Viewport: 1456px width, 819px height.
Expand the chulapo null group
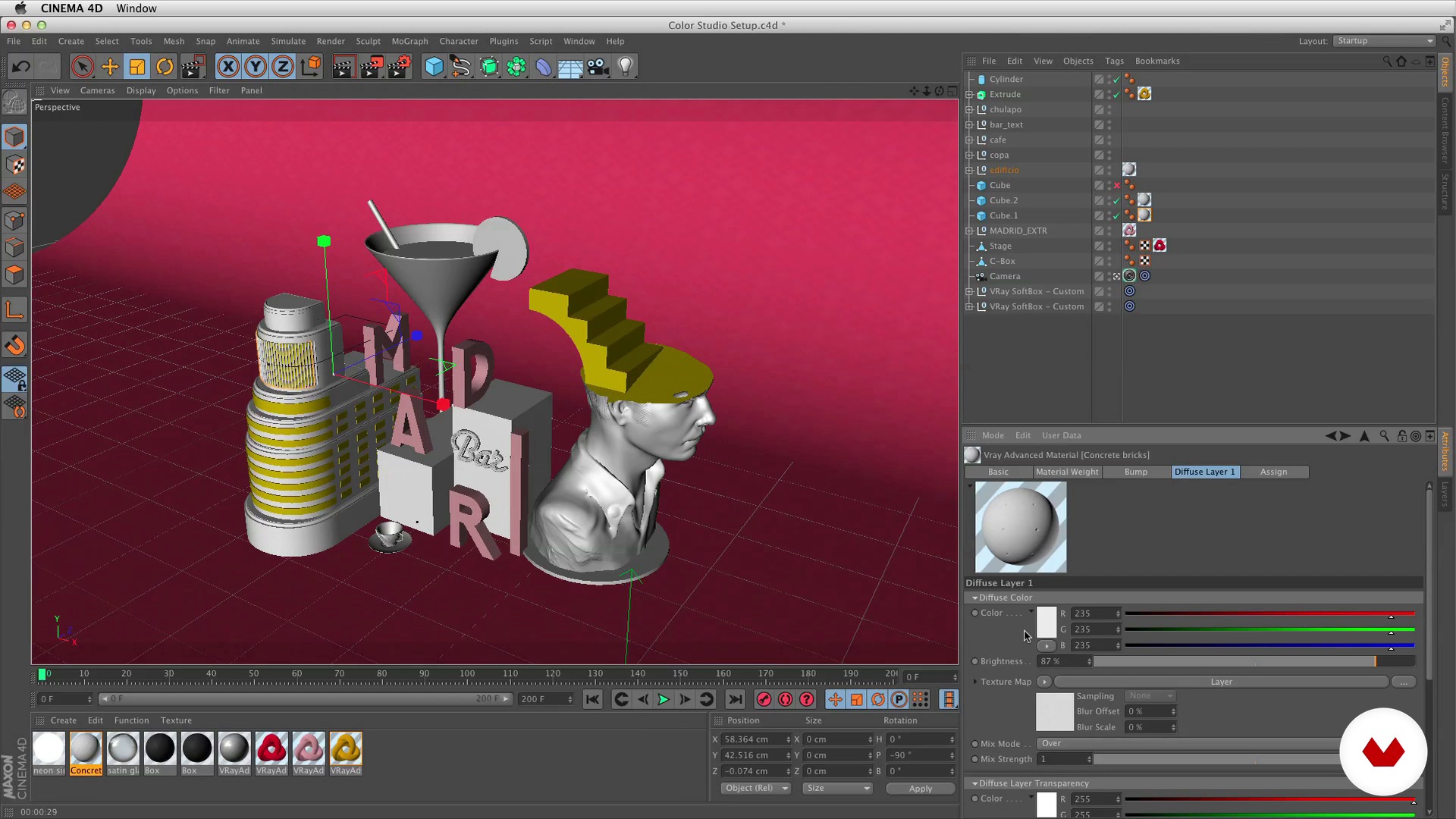tap(969, 109)
